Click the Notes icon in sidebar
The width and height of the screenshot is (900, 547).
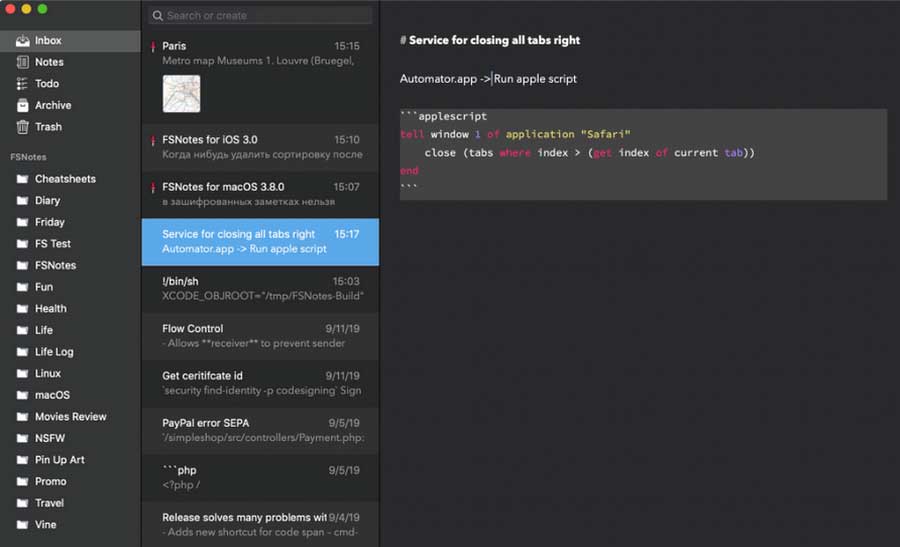[x=22, y=62]
